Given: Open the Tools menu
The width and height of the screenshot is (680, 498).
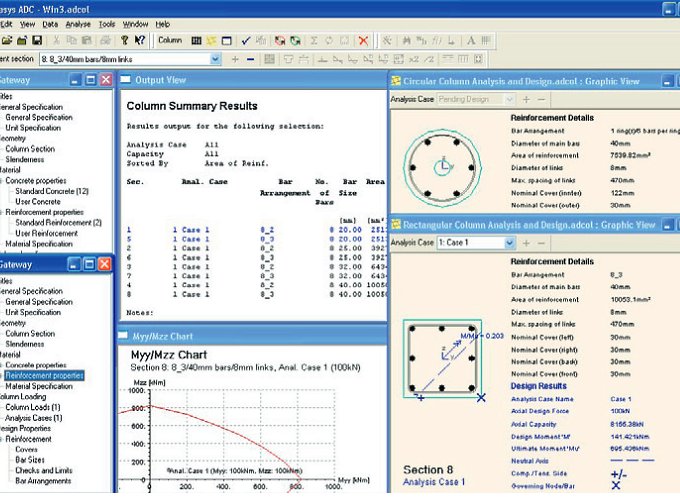Looking at the screenshot, I should pyautogui.click(x=107, y=24).
